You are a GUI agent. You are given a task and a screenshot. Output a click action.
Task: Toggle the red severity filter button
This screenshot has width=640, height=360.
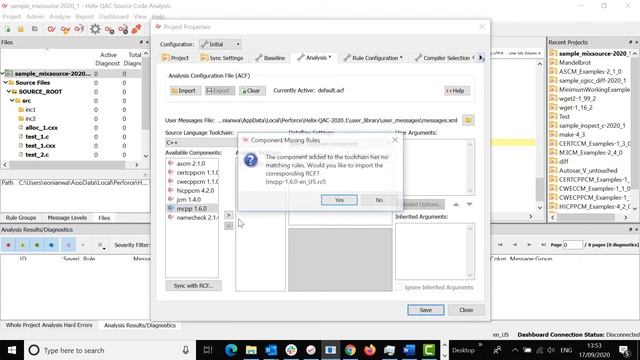[8, 245]
